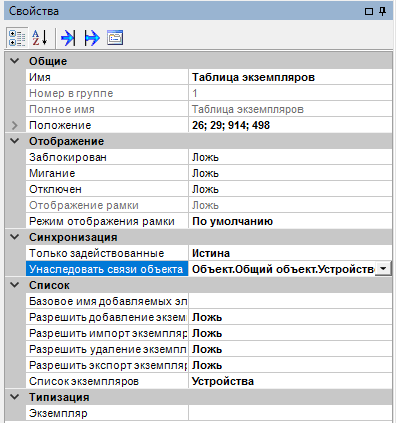
Task: Click the blue arrow-to-bar toolbar icon
Action: [x=68, y=38]
